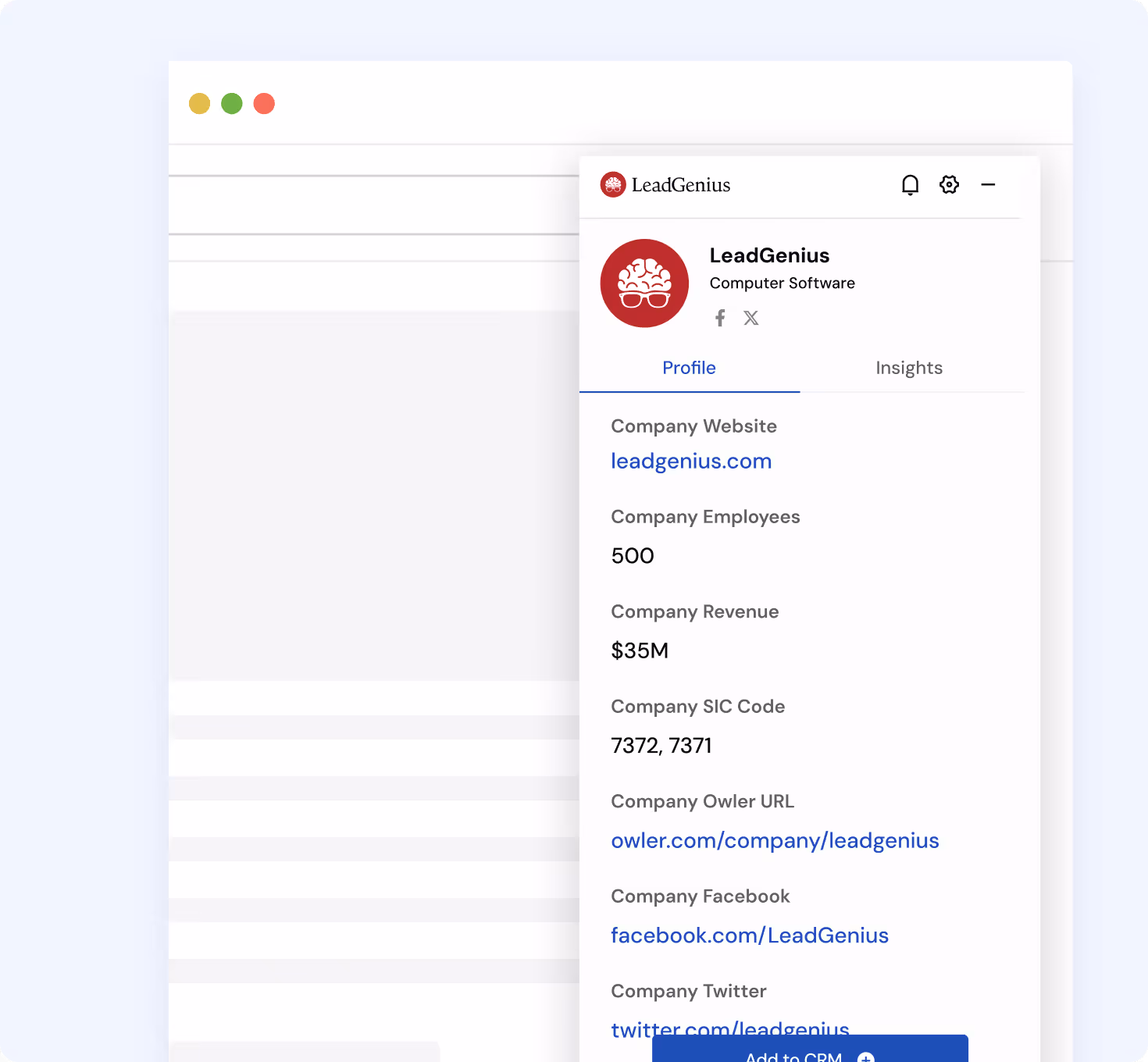Open the facebook.com/LeadGenius link
This screenshot has width=1148, height=1062.
(750, 935)
